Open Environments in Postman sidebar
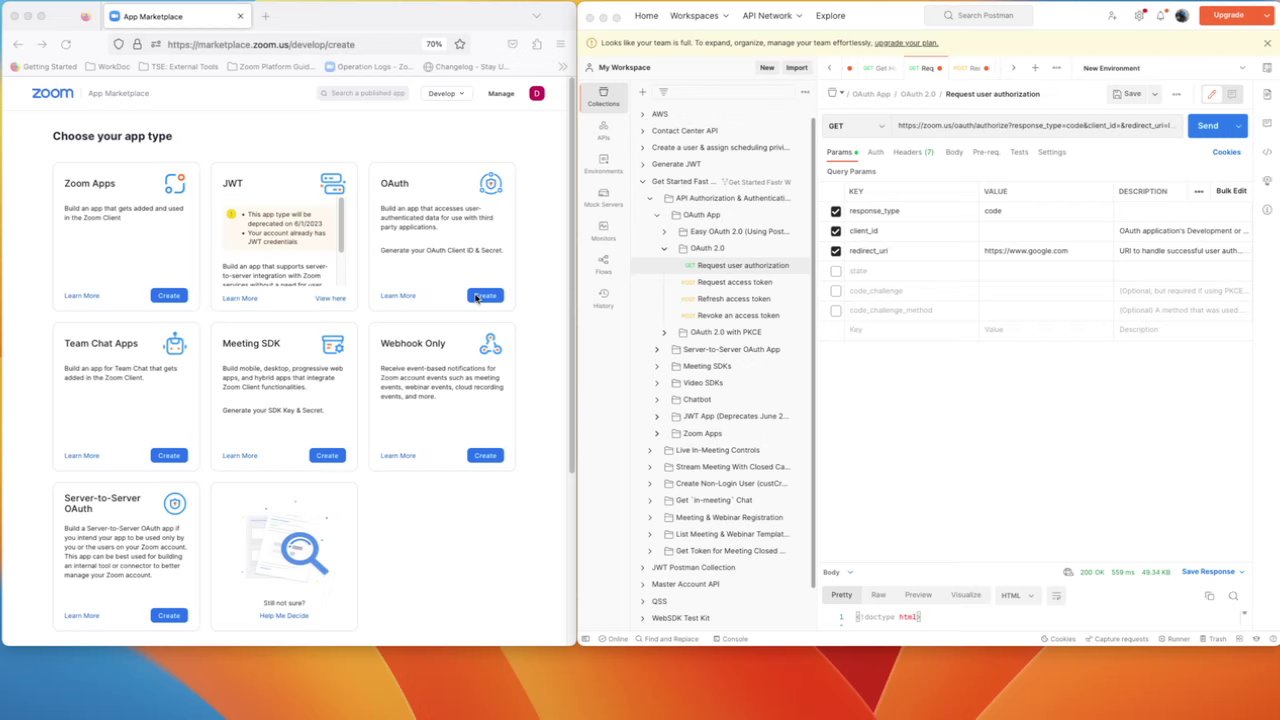The width and height of the screenshot is (1280, 720). (603, 163)
